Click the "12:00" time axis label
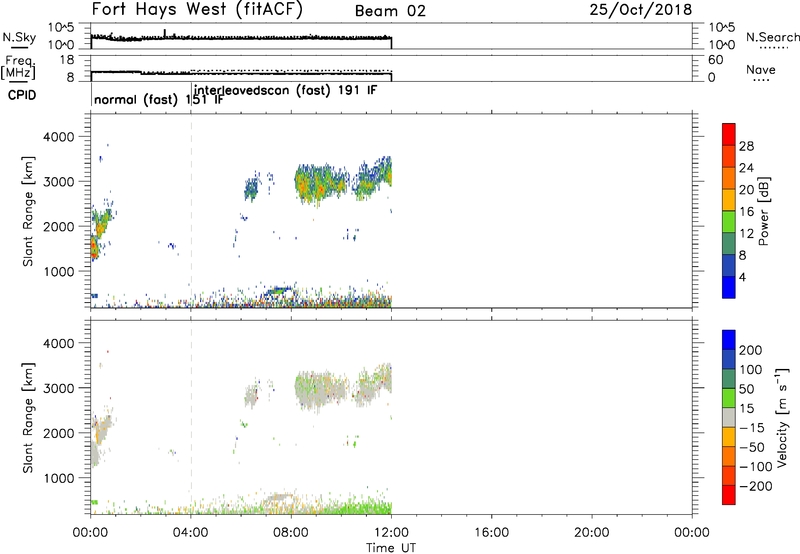This screenshot has height=554, width=800. 391,533
